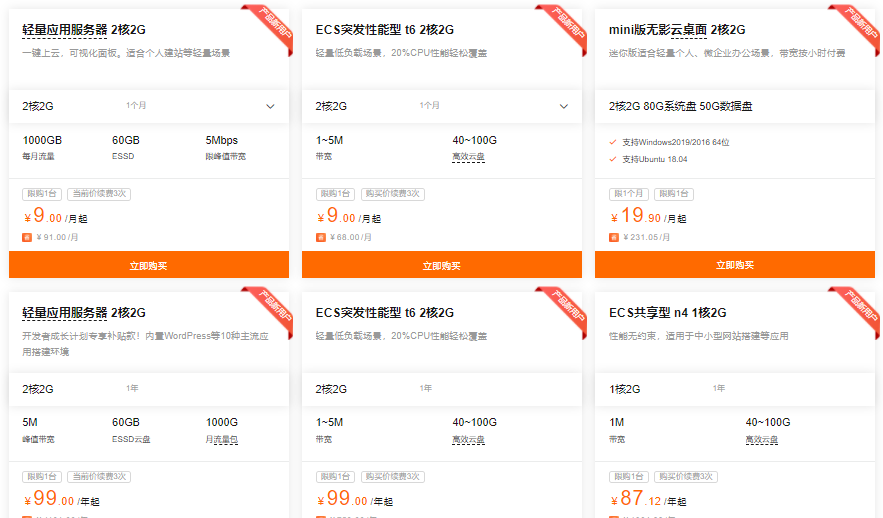The width and height of the screenshot is (883, 518).
Task: Click description 性能无约束，适用于中小型网站搭建等应用
Action: point(698,336)
